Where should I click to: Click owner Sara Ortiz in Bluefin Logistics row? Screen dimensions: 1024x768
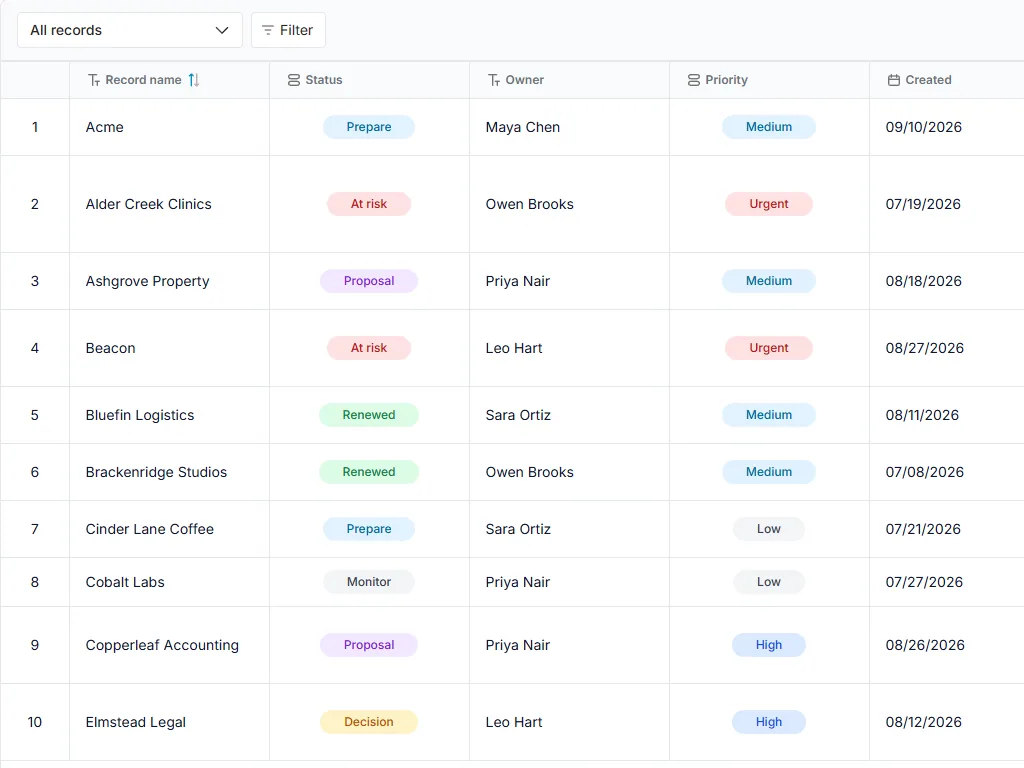518,415
